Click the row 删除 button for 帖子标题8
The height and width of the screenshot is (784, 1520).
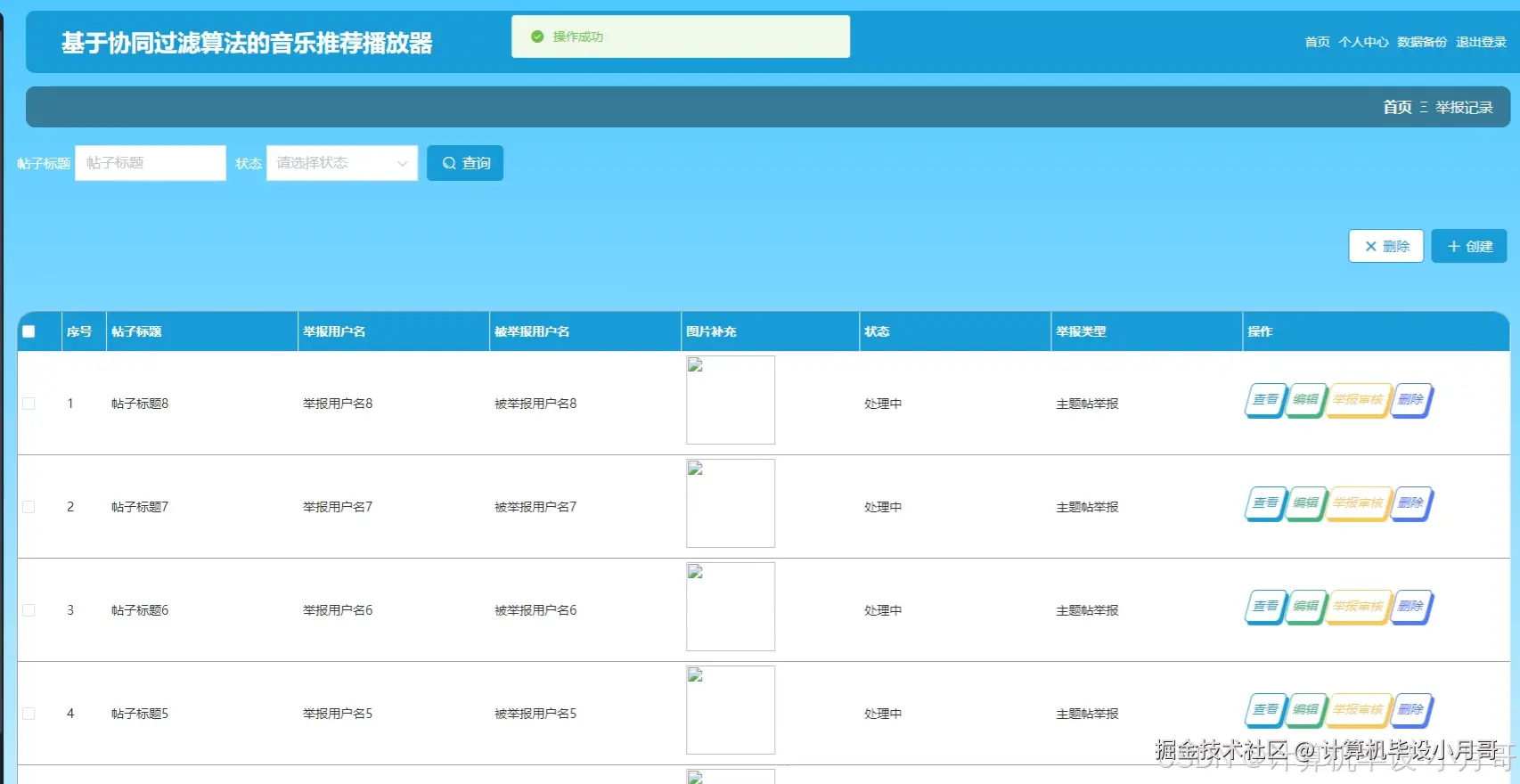point(1410,400)
